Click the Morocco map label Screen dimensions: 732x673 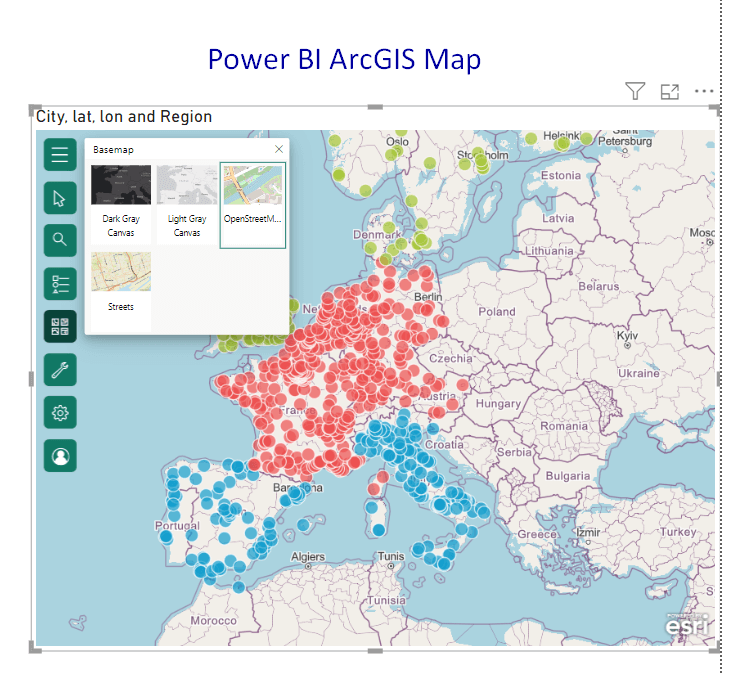[213, 621]
